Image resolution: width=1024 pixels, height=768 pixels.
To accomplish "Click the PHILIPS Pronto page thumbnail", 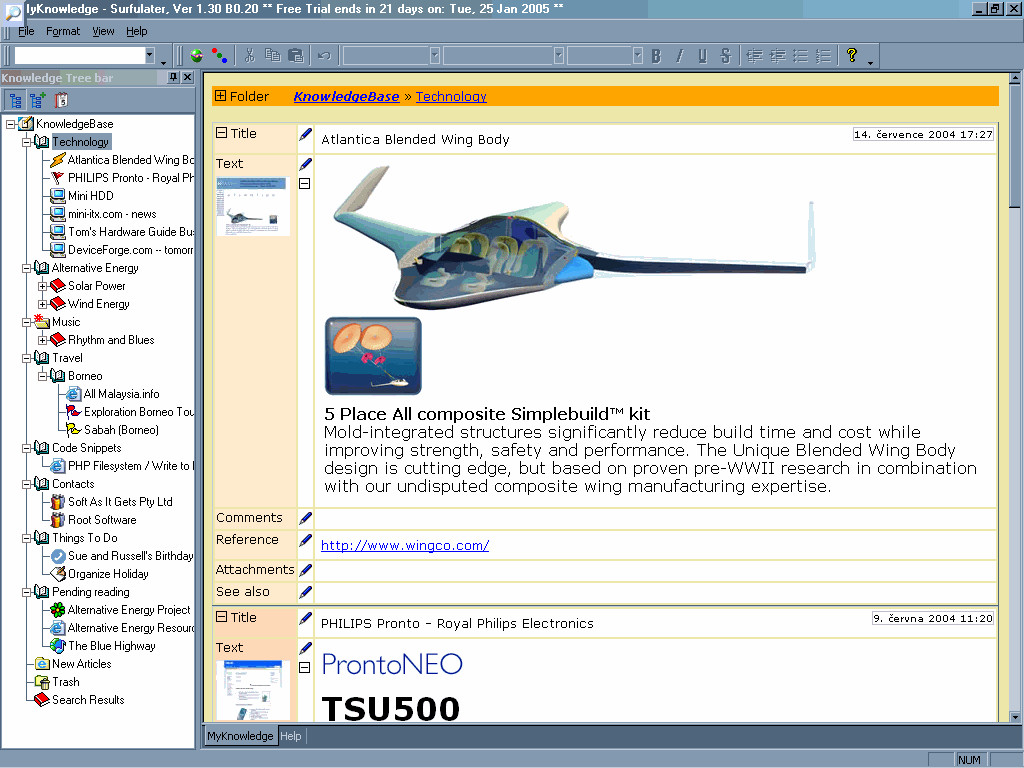I will (253, 690).
